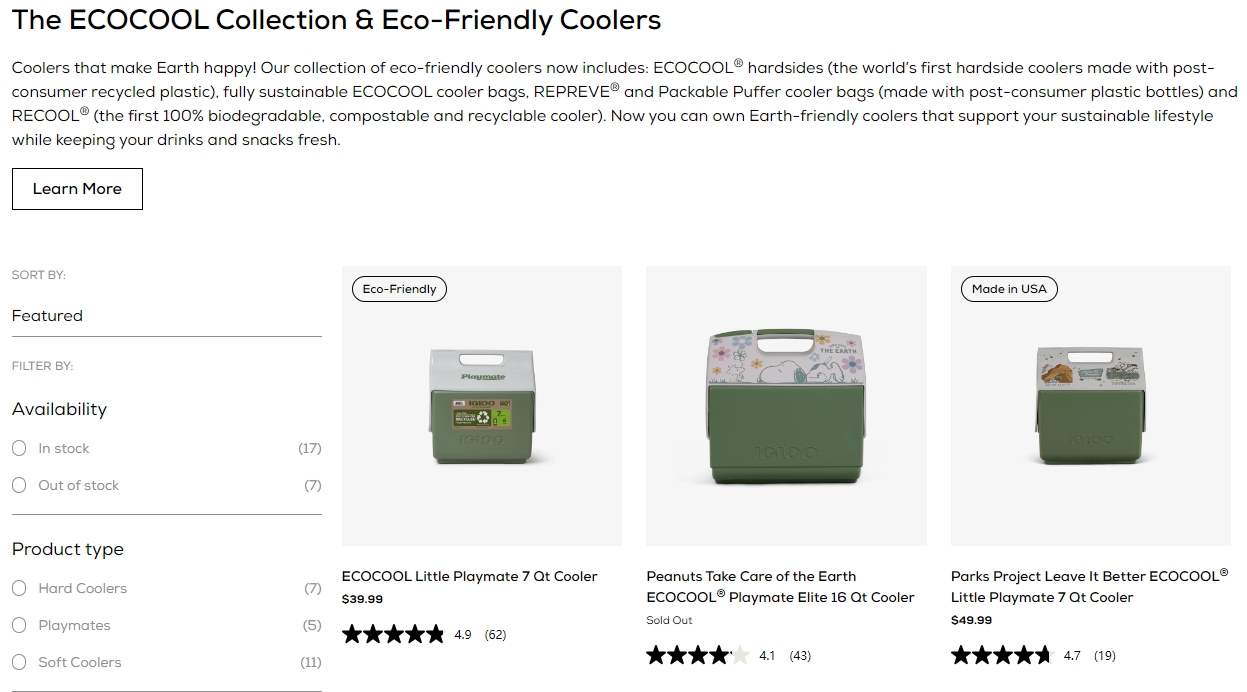The width and height of the screenshot is (1247, 692).
Task: Check the Playmates product type filter
Action: coord(19,625)
